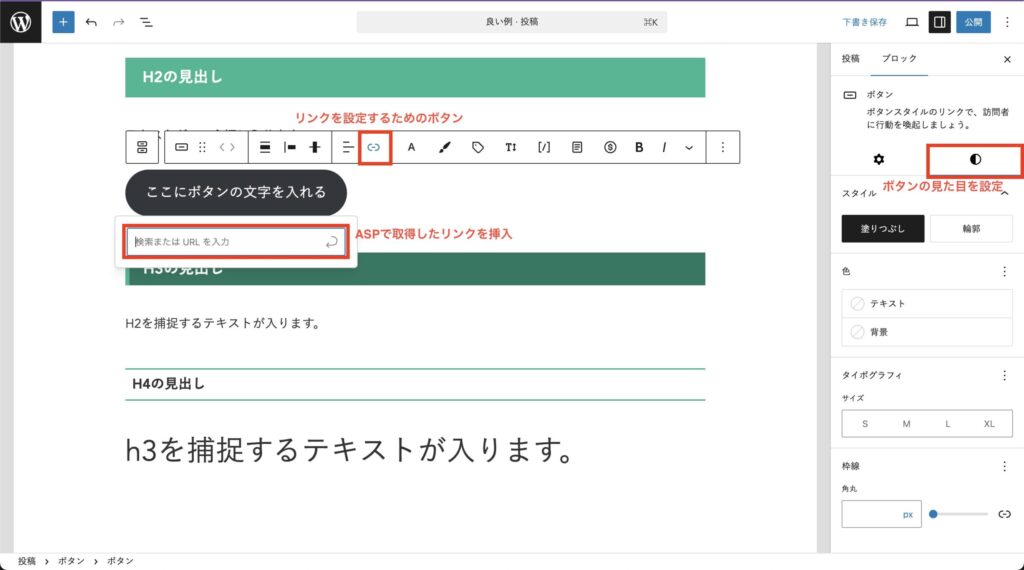Open the 背景 color picker

pyautogui.click(x=927, y=332)
